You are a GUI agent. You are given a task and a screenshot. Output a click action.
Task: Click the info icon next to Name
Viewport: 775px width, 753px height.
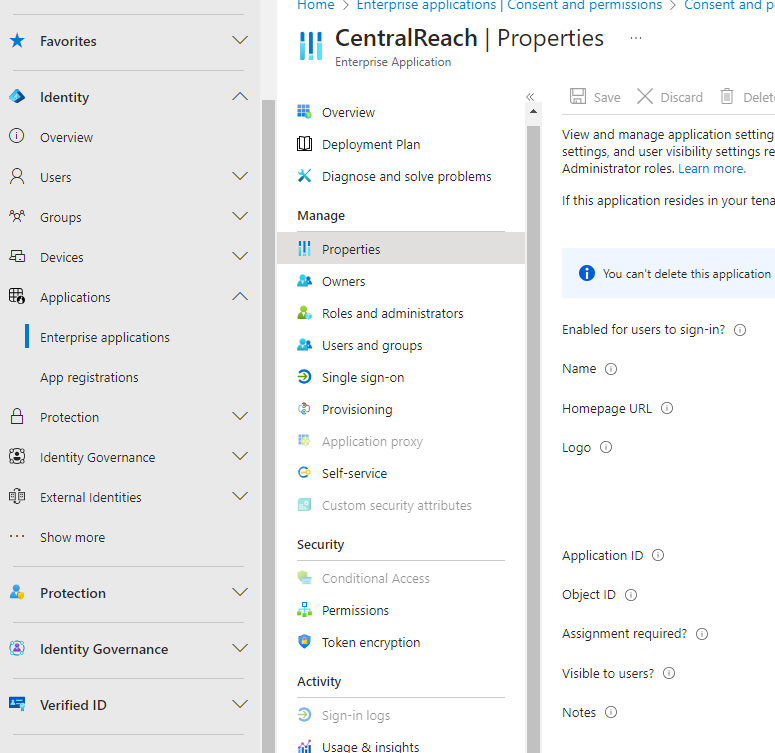tap(611, 369)
